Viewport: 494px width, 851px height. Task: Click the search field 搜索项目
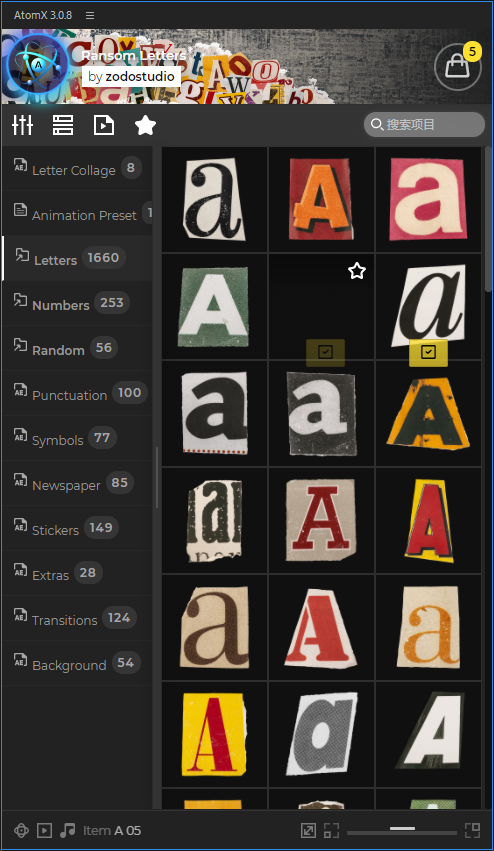click(x=424, y=125)
